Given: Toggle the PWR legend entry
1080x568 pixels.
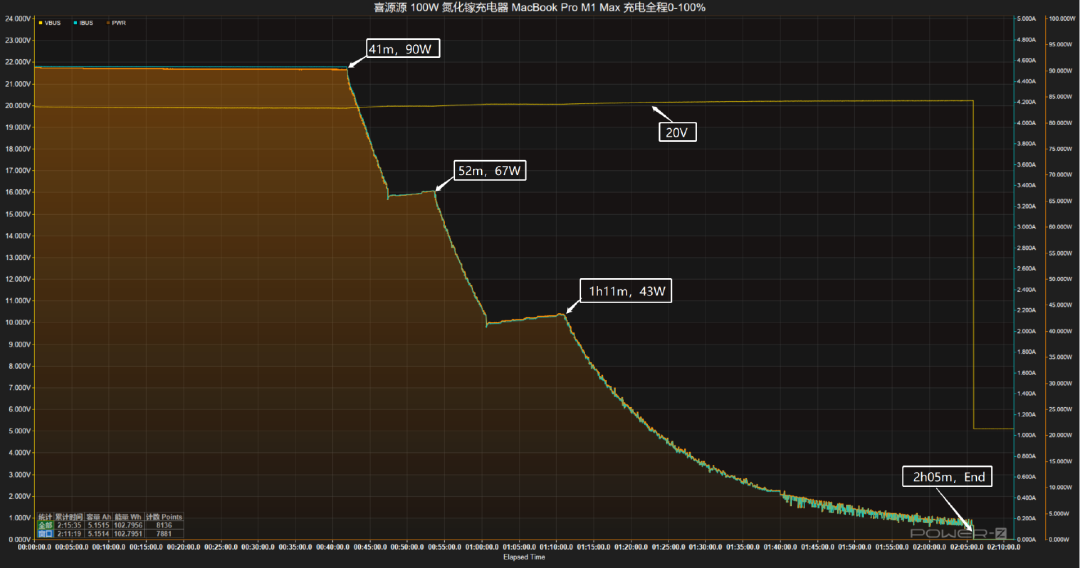Looking at the screenshot, I should [116, 23].
